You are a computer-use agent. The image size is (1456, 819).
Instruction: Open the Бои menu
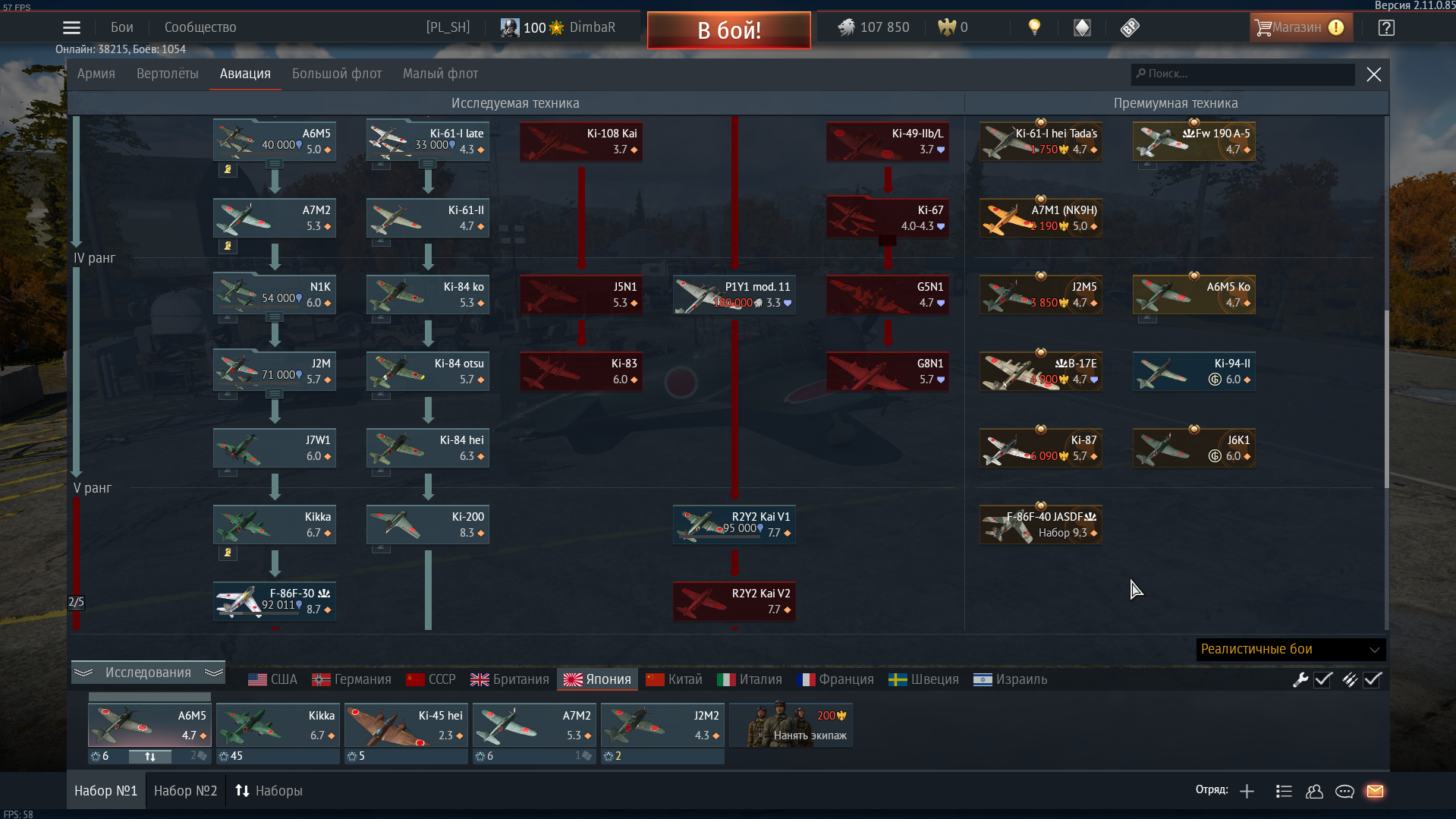pyautogui.click(x=122, y=27)
